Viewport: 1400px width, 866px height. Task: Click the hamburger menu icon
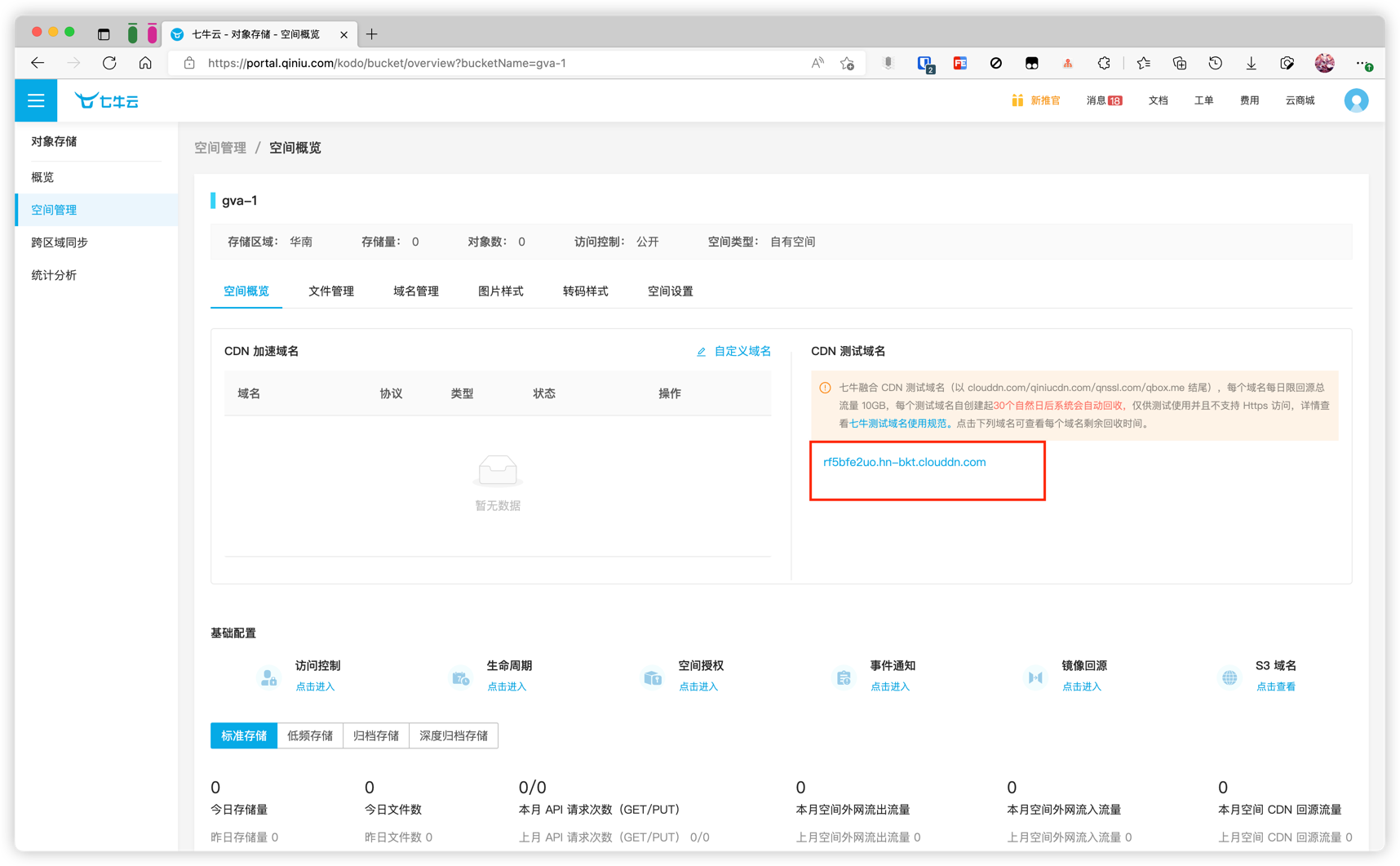click(x=36, y=100)
